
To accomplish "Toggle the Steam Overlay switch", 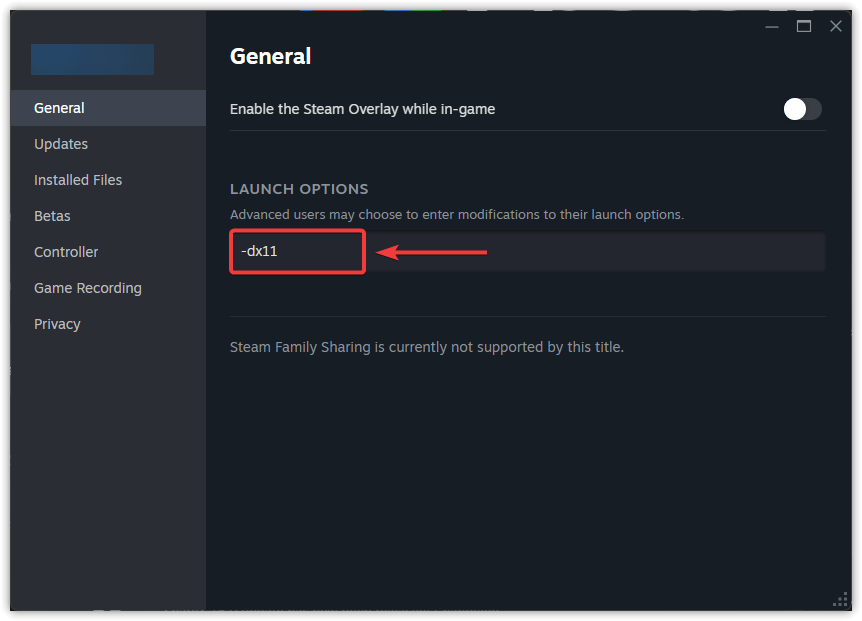I will 802,109.
